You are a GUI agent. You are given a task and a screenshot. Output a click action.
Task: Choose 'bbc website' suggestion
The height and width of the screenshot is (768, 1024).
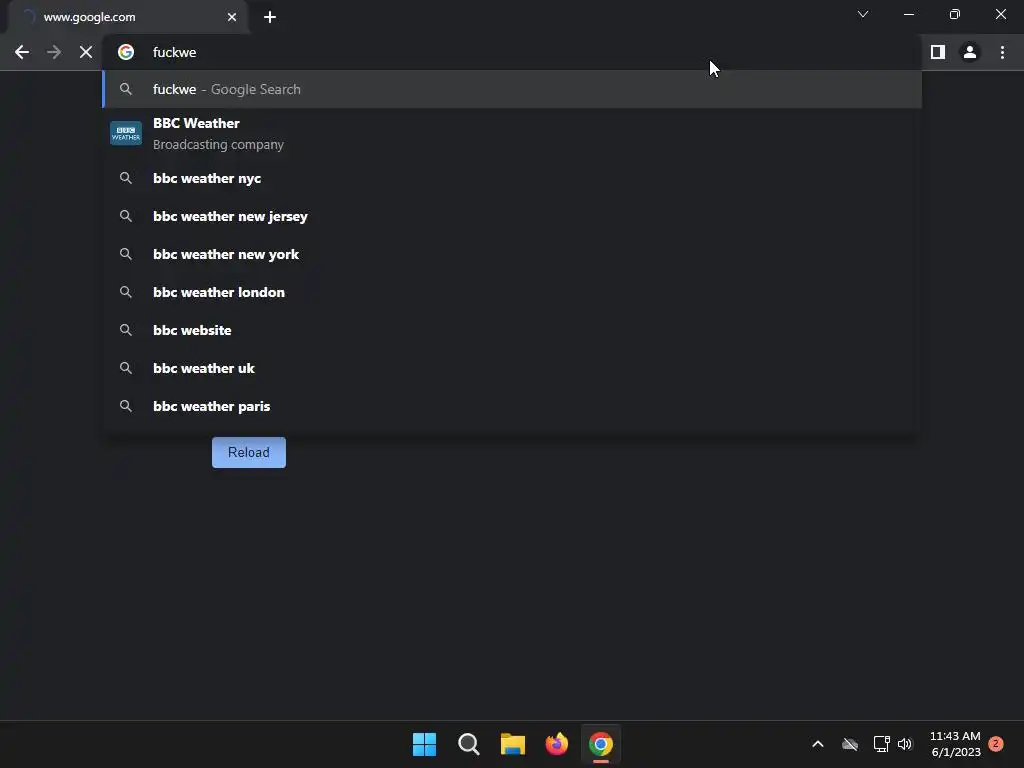(513, 330)
